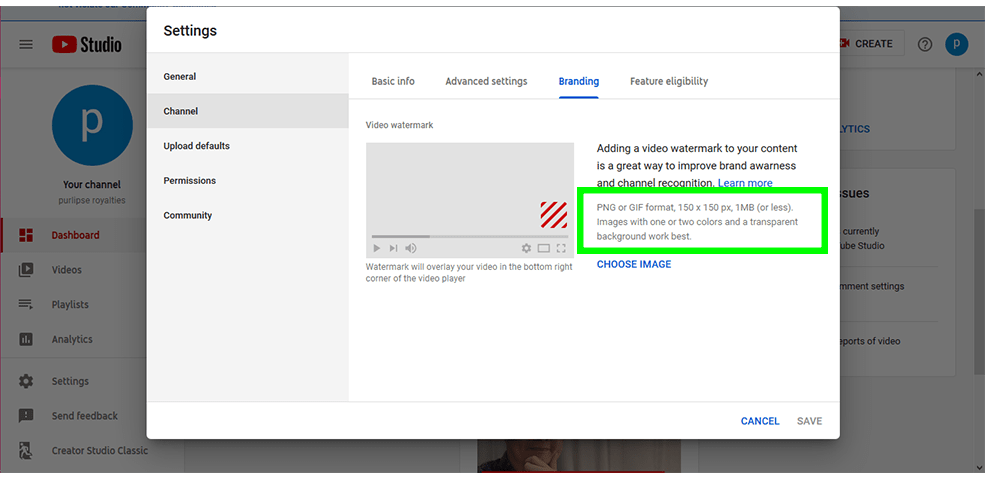Click the play icon in watermark preview
985x478 pixels.
376,248
